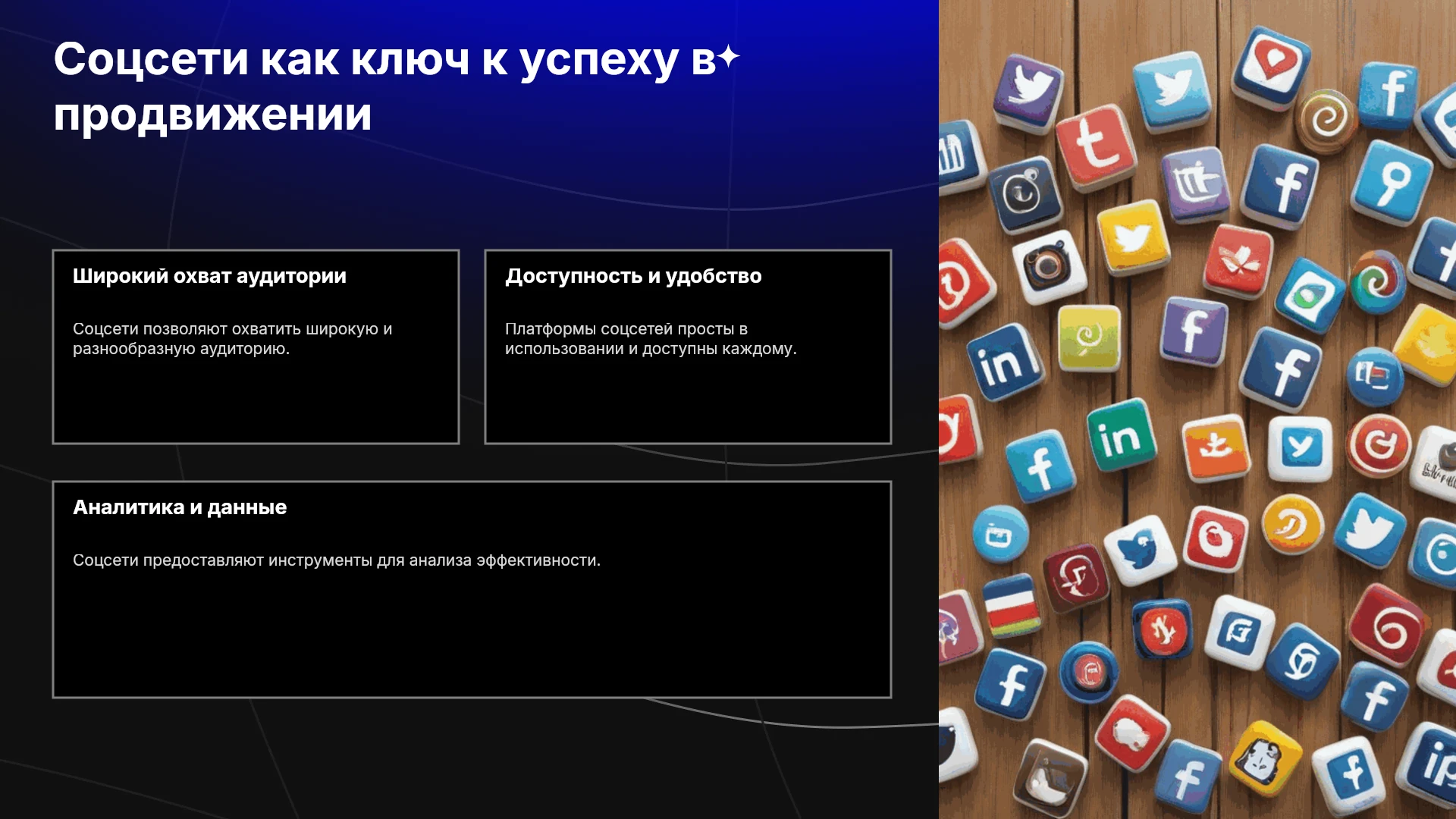Select the "Аналитика и данные" heading
The image size is (1456, 819).
[180, 507]
